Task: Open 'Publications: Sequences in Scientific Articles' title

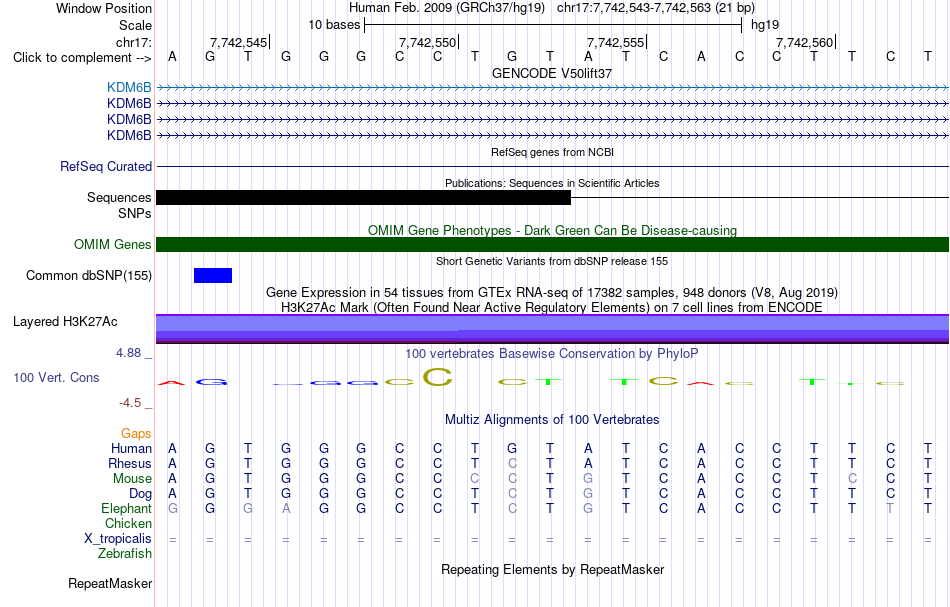Action: pos(552,183)
